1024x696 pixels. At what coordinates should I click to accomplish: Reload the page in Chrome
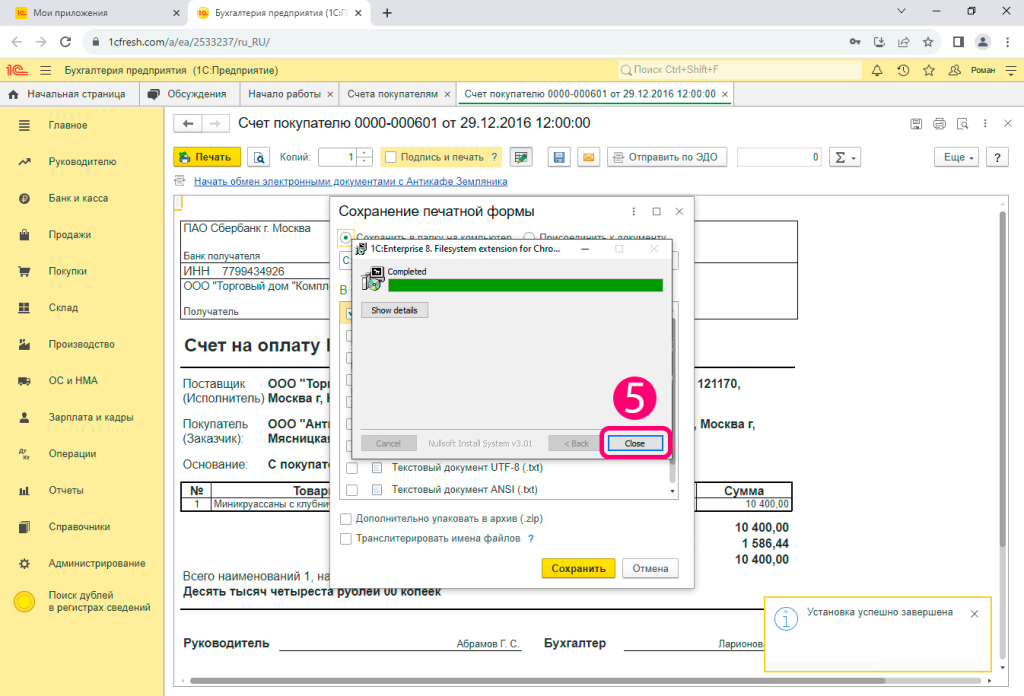(65, 42)
